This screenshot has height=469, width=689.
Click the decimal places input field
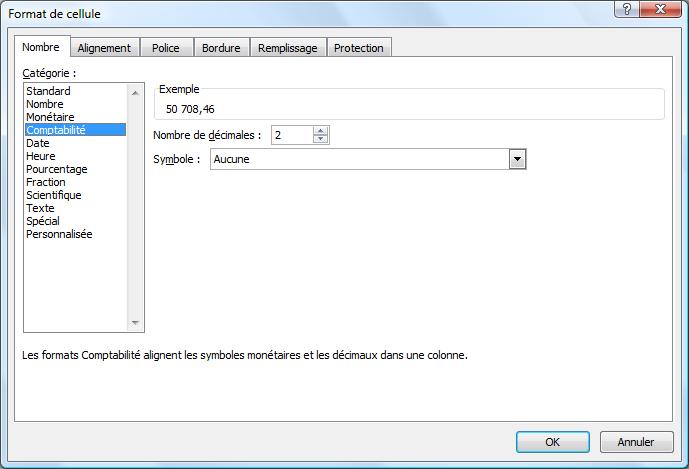tap(291, 135)
